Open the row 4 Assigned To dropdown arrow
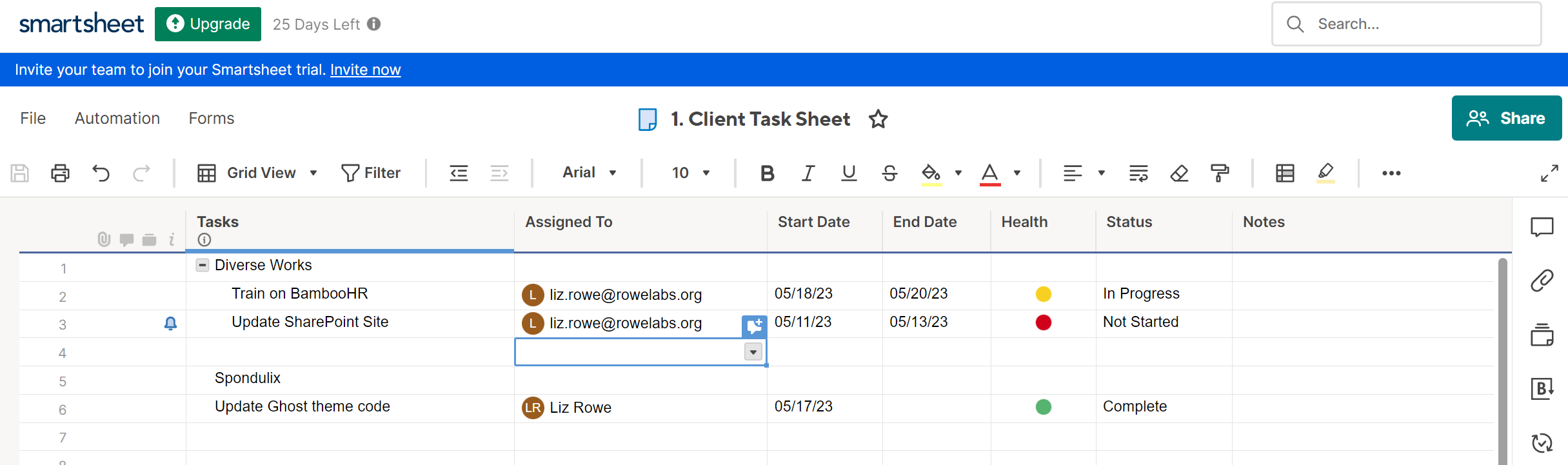The height and width of the screenshot is (465, 1568). click(753, 352)
